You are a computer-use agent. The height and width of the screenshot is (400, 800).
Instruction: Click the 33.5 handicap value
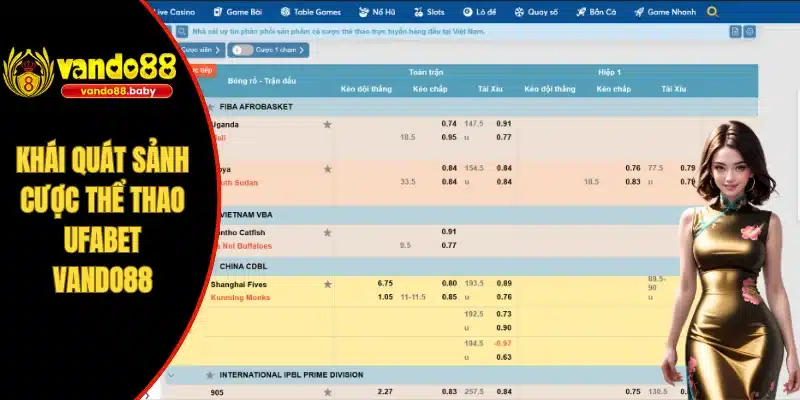coord(408,182)
